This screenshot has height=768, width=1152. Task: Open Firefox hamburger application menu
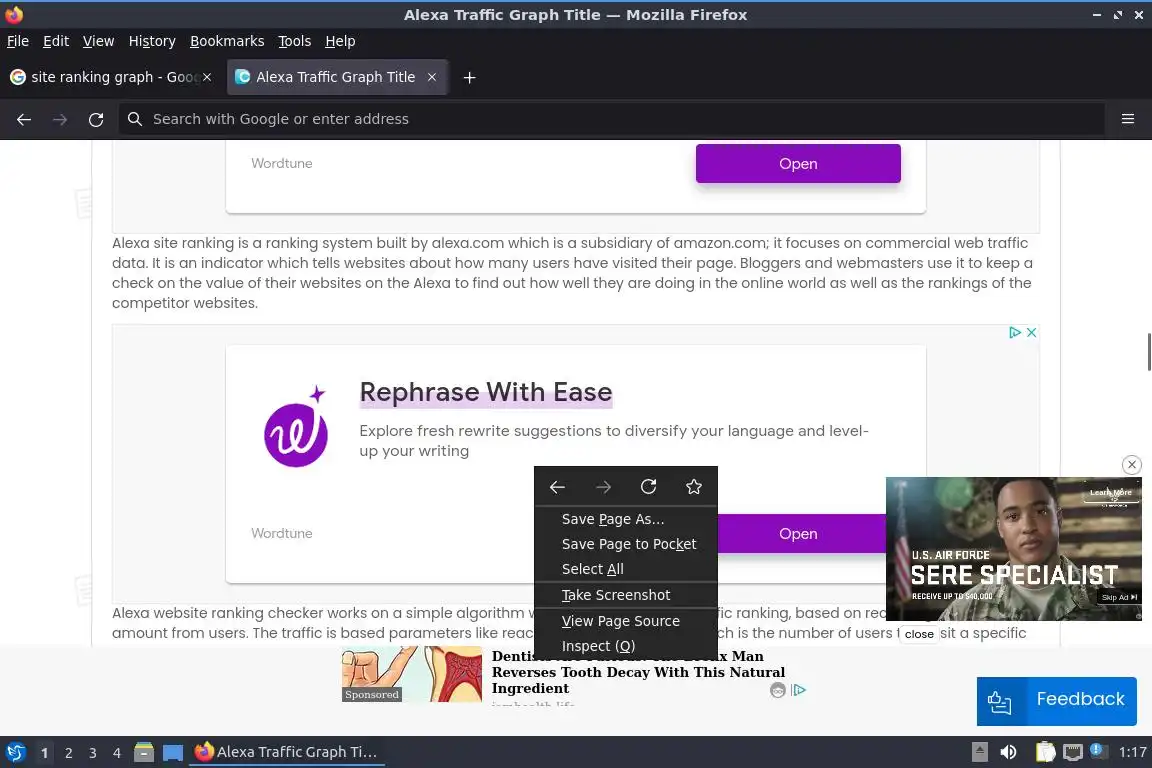tap(1128, 119)
